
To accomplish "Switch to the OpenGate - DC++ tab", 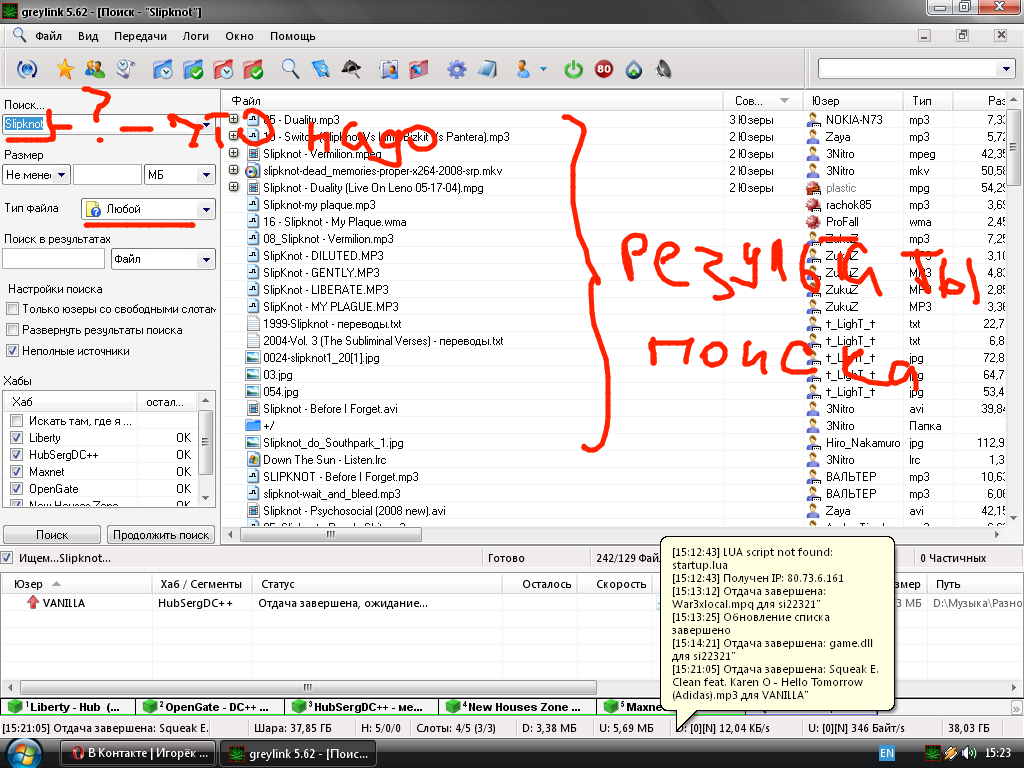I will [x=211, y=707].
